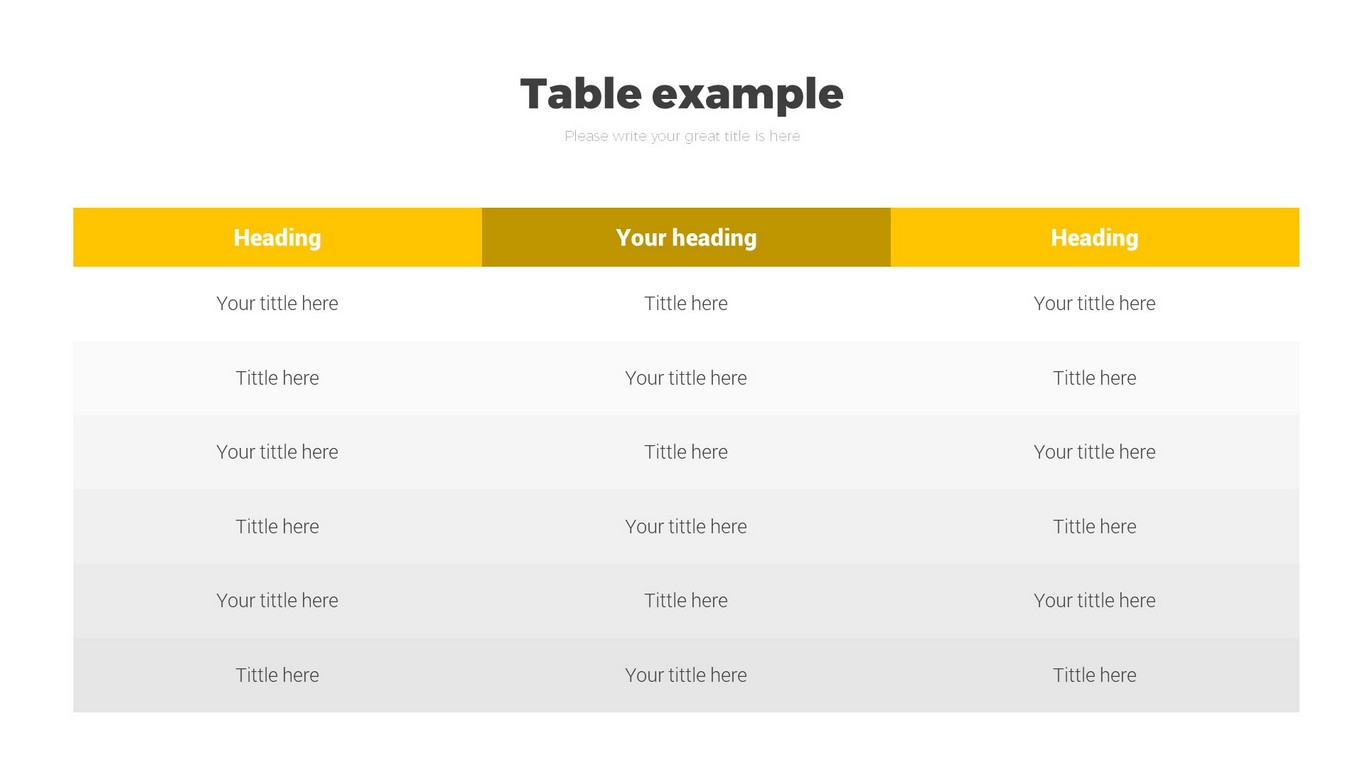Click first-row "Your tittle here" in the first column
Screen dimensions: 1365x768
point(277,303)
